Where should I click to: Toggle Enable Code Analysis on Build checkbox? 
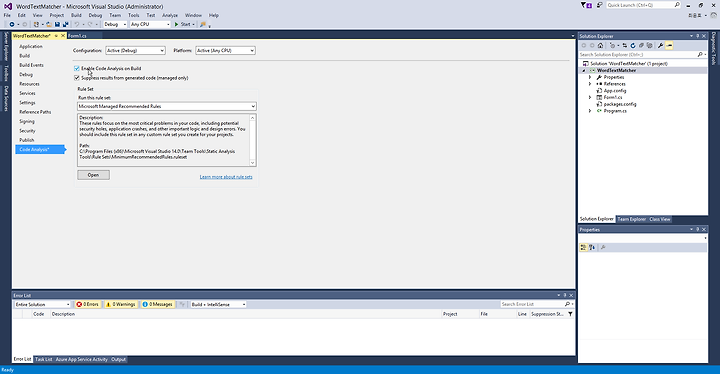click(77, 68)
